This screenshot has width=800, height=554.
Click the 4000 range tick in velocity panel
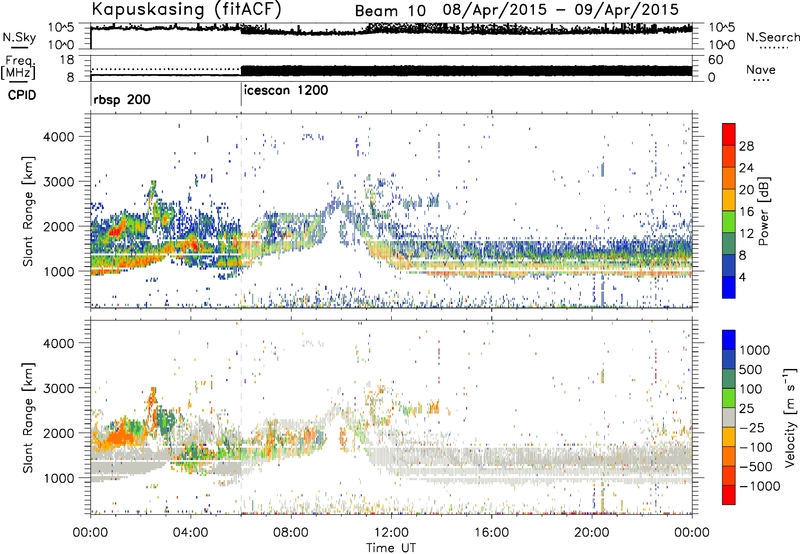click(59, 343)
